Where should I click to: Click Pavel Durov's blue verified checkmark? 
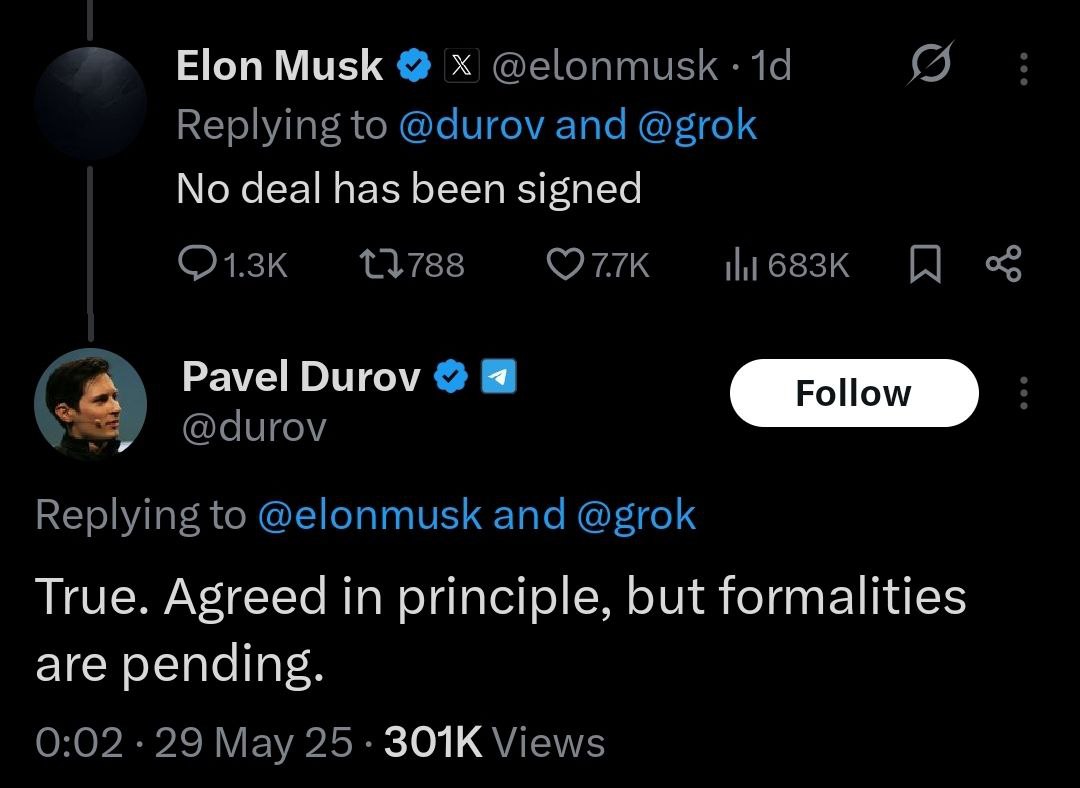452,377
